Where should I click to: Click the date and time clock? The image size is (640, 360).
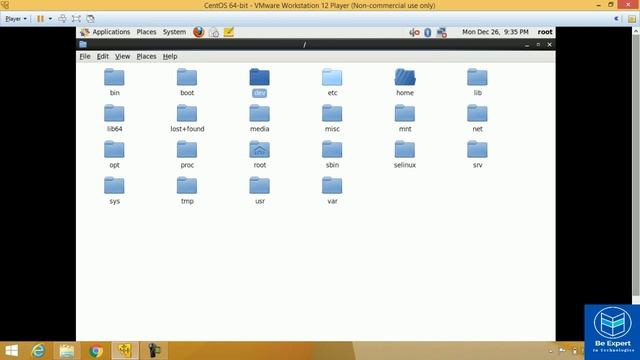click(495, 32)
